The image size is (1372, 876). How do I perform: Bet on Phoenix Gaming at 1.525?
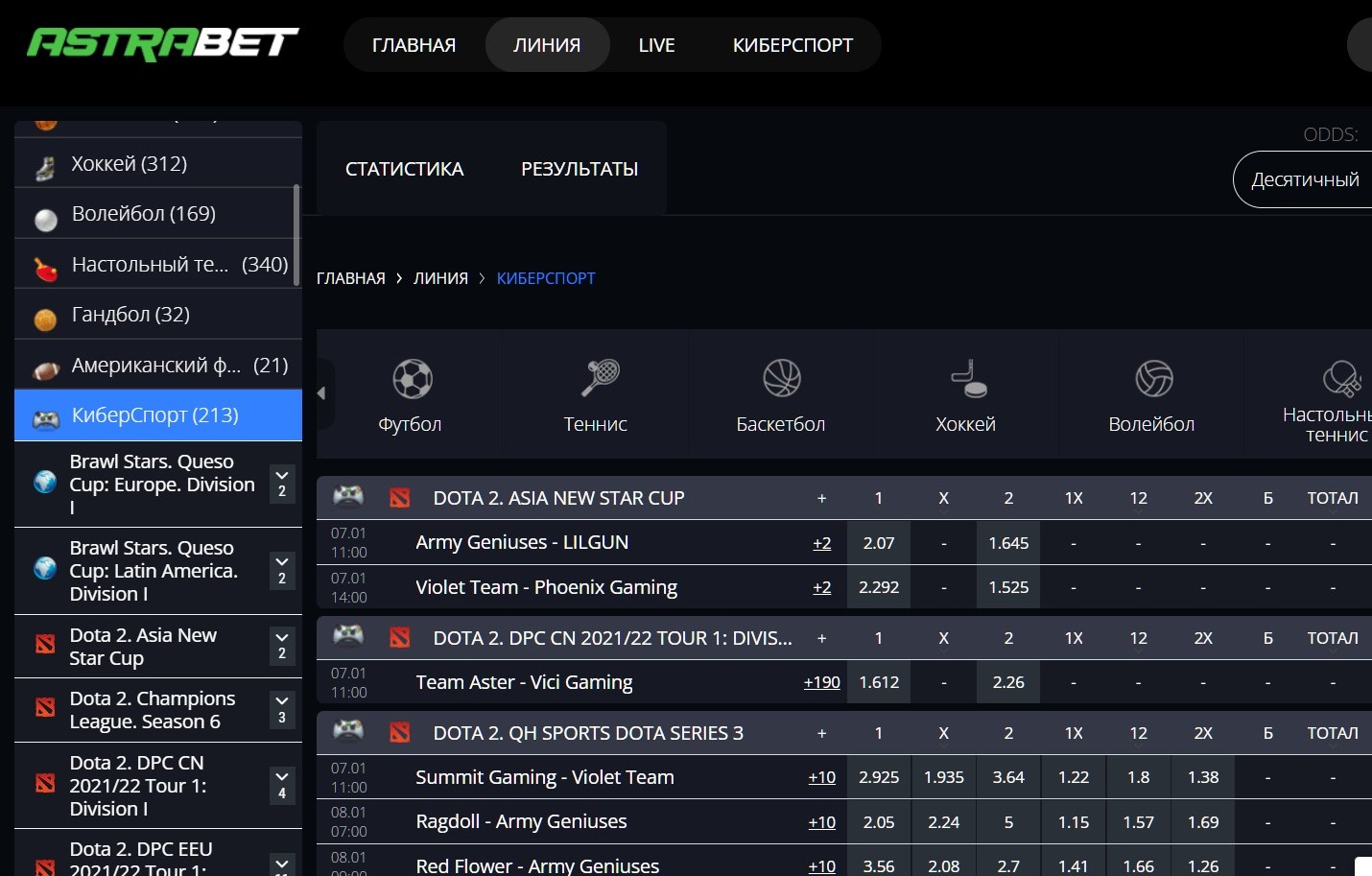(x=1008, y=587)
